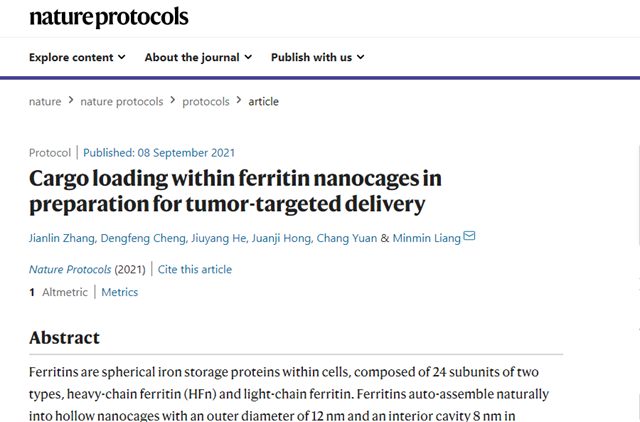Navigate to the protocols breadcrumb

[x=206, y=101]
